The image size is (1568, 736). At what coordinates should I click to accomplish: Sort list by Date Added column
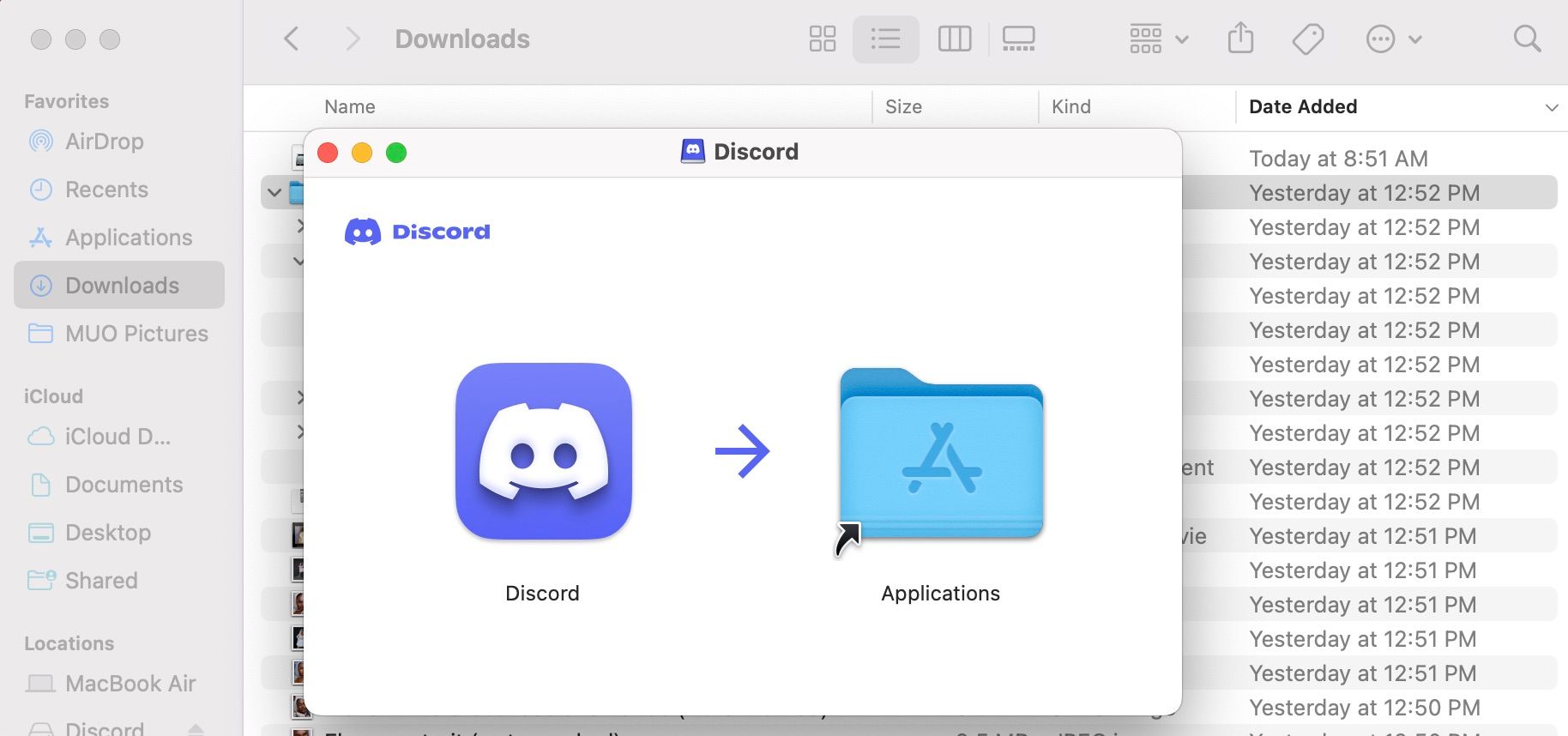[1303, 107]
